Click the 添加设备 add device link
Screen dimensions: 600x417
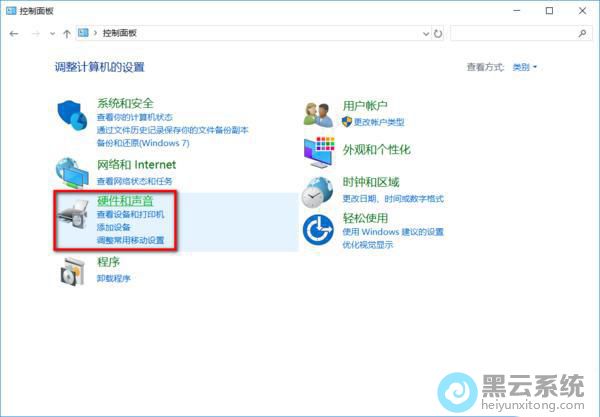[x=114, y=228]
